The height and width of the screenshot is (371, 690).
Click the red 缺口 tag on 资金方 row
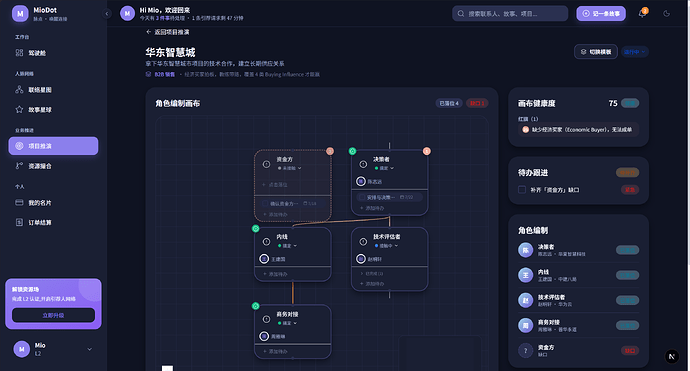coord(630,351)
